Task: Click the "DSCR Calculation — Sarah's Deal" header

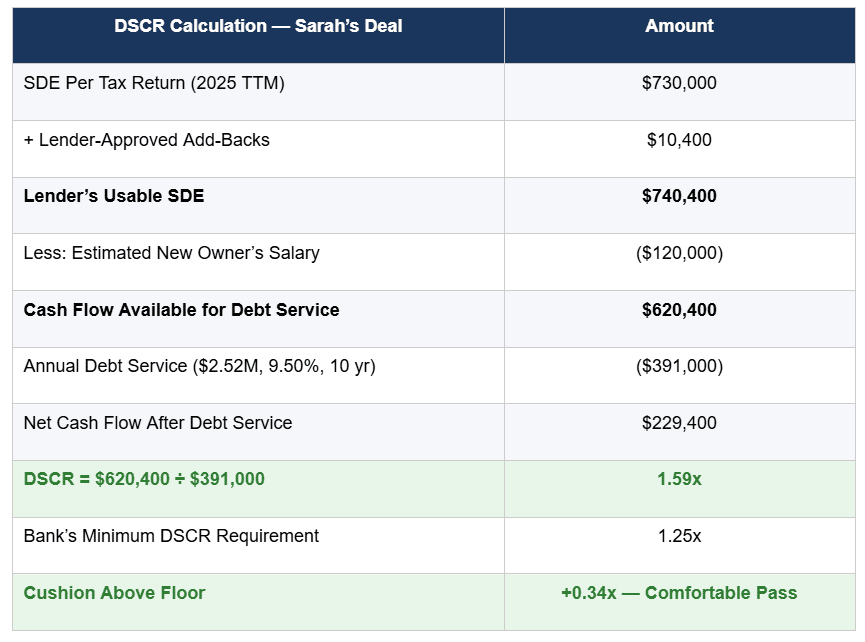Action: click(x=258, y=26)
